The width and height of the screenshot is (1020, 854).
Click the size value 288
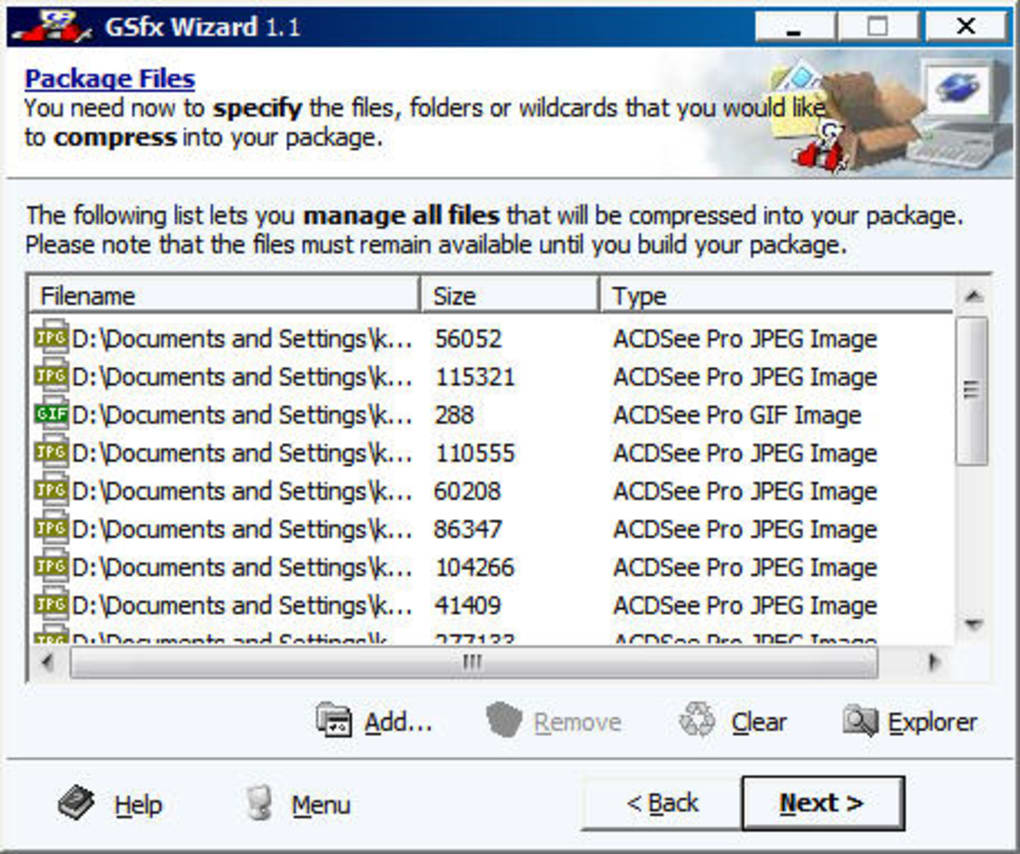454,414
